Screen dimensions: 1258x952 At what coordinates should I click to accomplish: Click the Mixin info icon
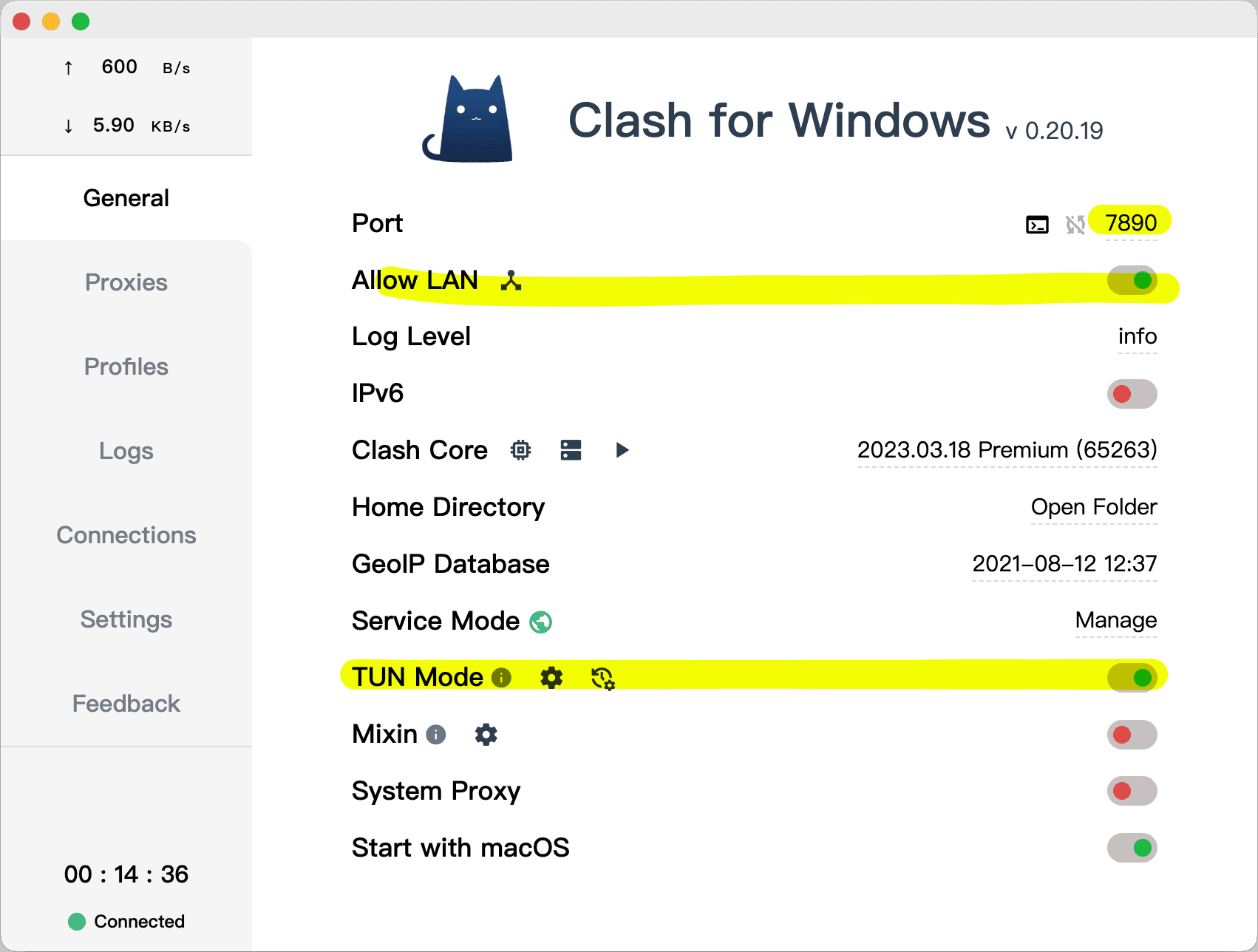pos(436,735)
